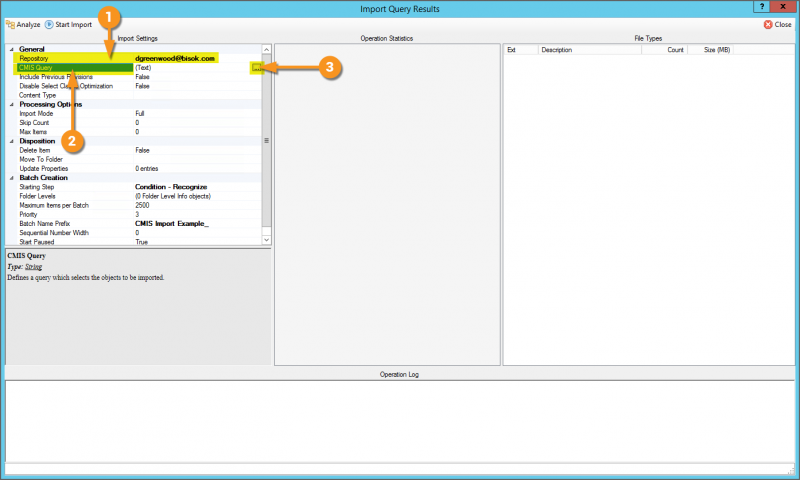Select the Repository property row
Screen dimensions: 800x480
click(138, 58)
